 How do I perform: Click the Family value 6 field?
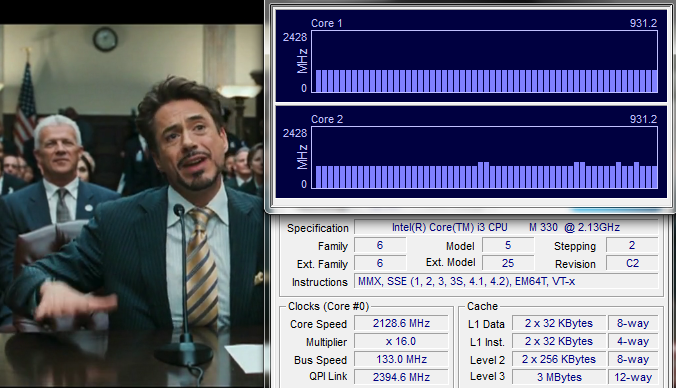coord(380,245)
